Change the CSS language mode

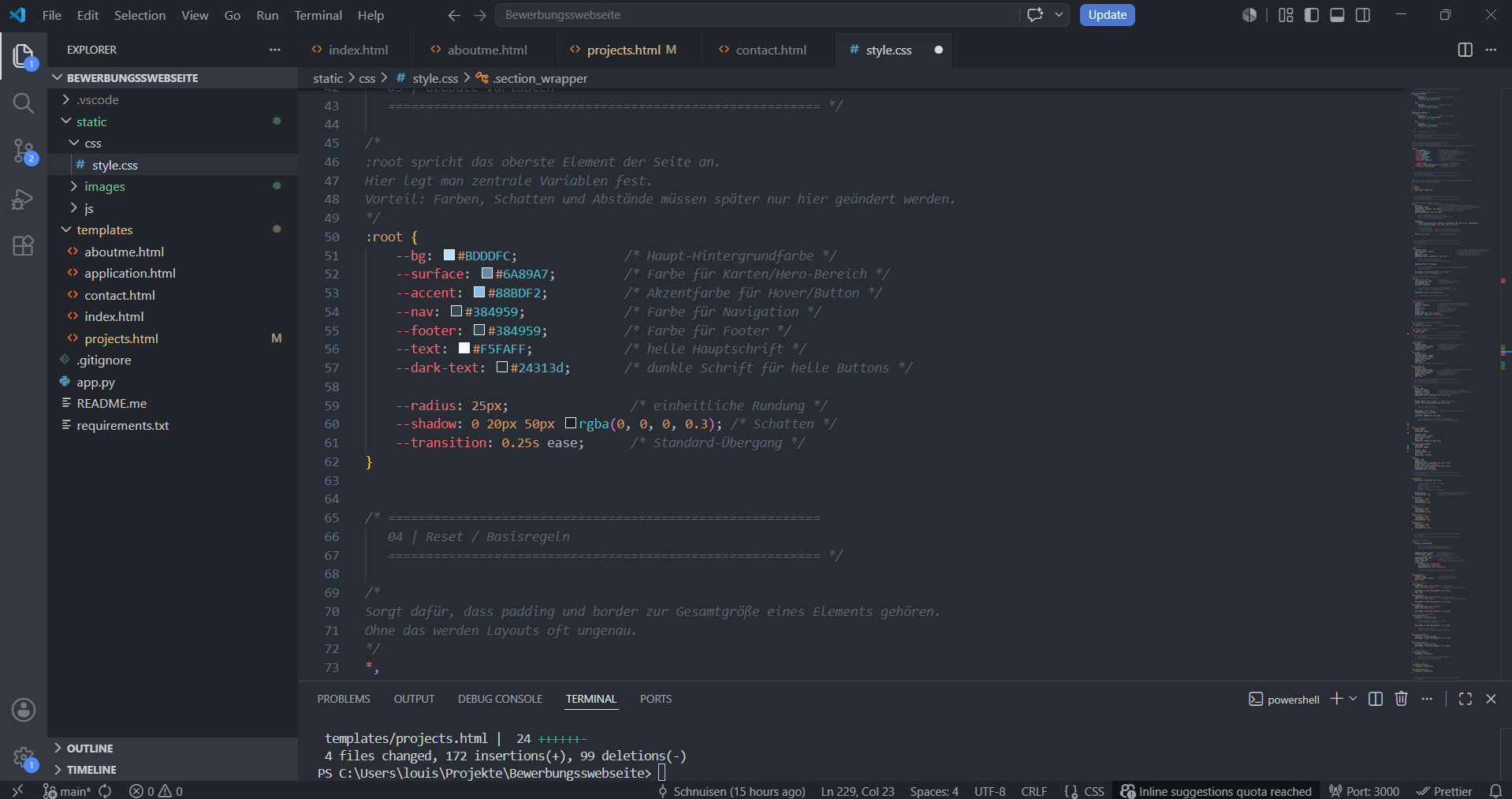tap(1094, 791)
